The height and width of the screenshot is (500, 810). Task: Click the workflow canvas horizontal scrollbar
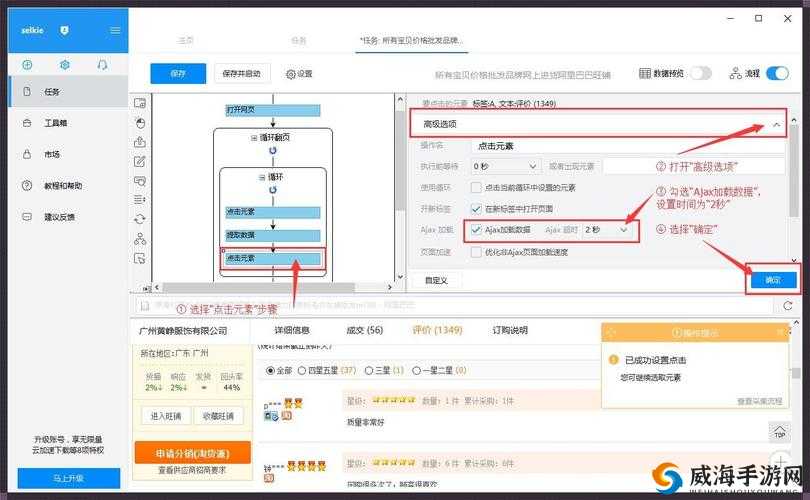(x=259, y=287)
